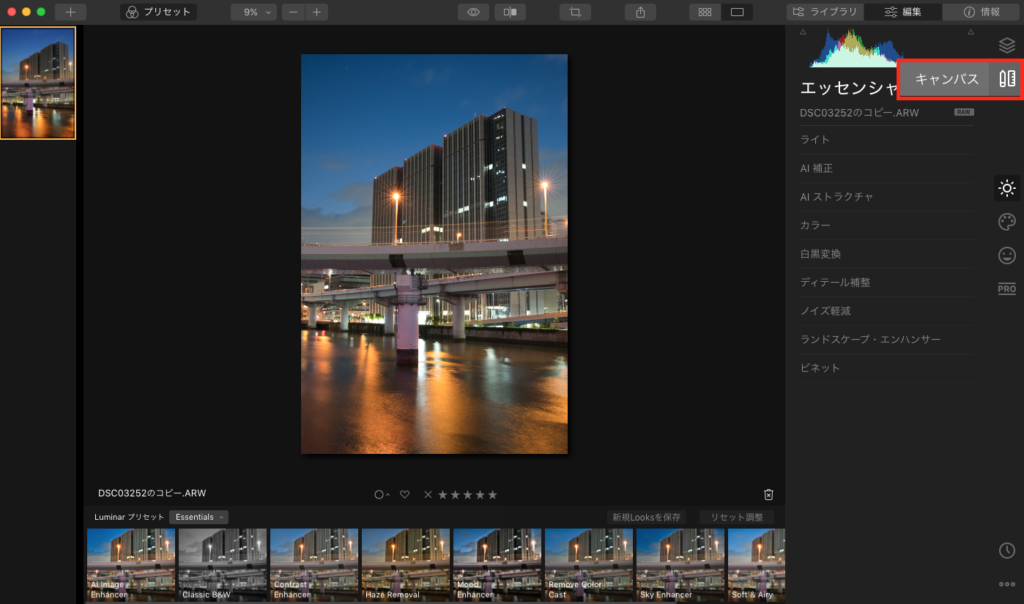Screen dimensions: 1024x604
Task: Switch to the 情報 tab
Action: point(982,12)
